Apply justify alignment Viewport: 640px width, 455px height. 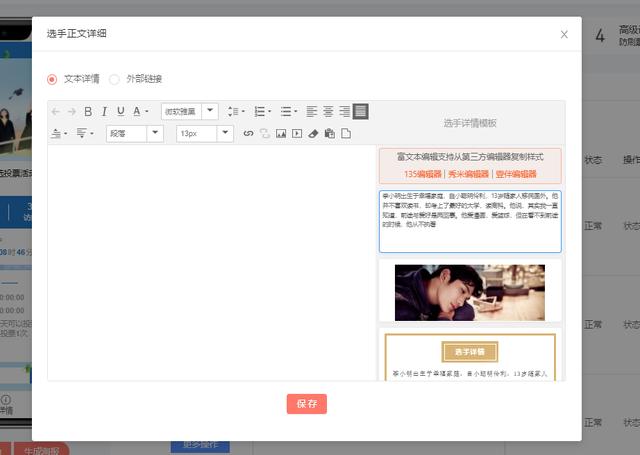[x=360, y=111]
